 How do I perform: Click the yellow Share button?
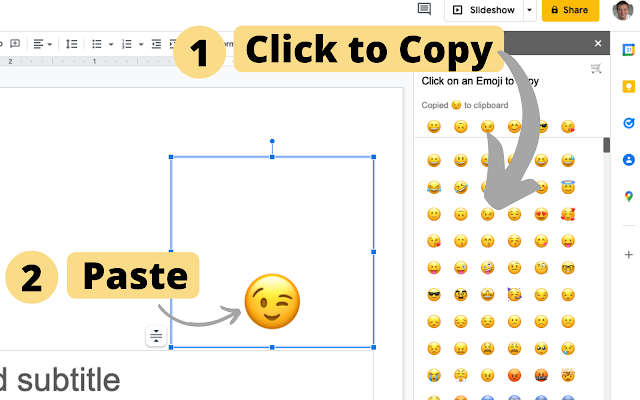pos(570,10)
